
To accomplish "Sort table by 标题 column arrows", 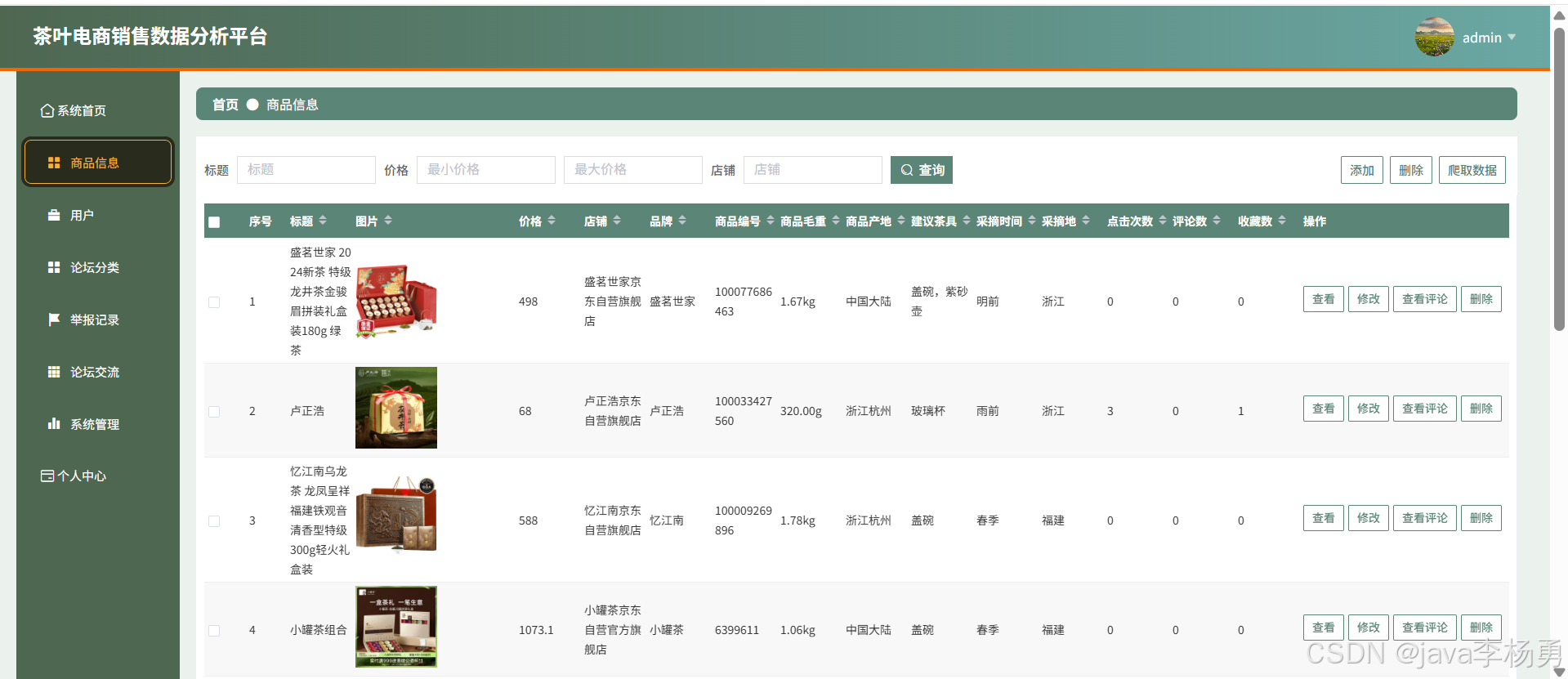I will (323, 221).
